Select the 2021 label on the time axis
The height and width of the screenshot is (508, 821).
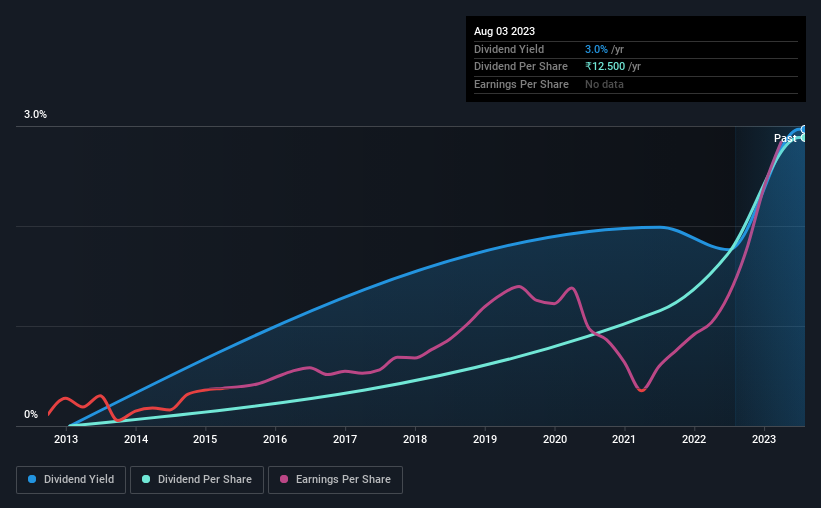click(624, 439)
